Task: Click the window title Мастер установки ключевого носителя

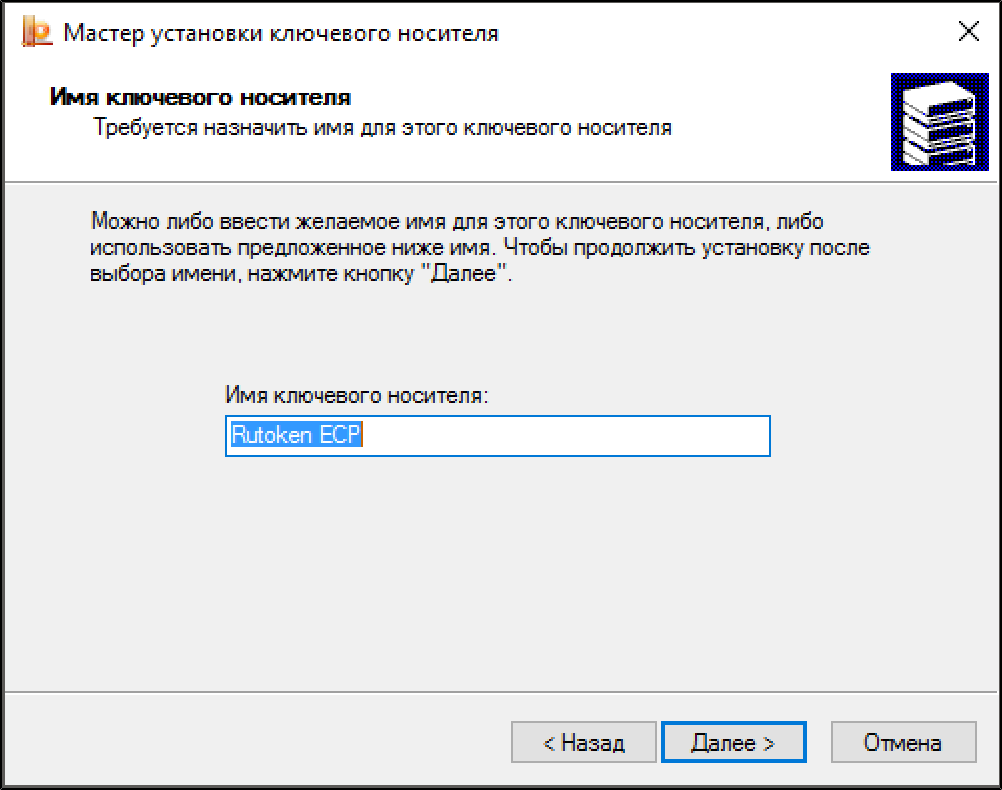Action: (x=281, y=33)
